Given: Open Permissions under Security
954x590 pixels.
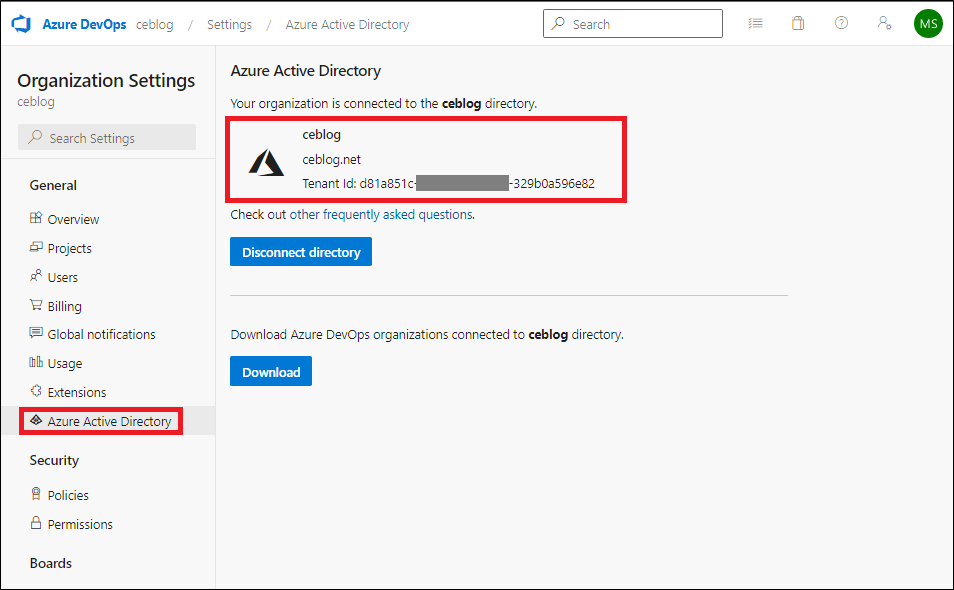Looking at the screenshot, I should click(x=80, y=524).
